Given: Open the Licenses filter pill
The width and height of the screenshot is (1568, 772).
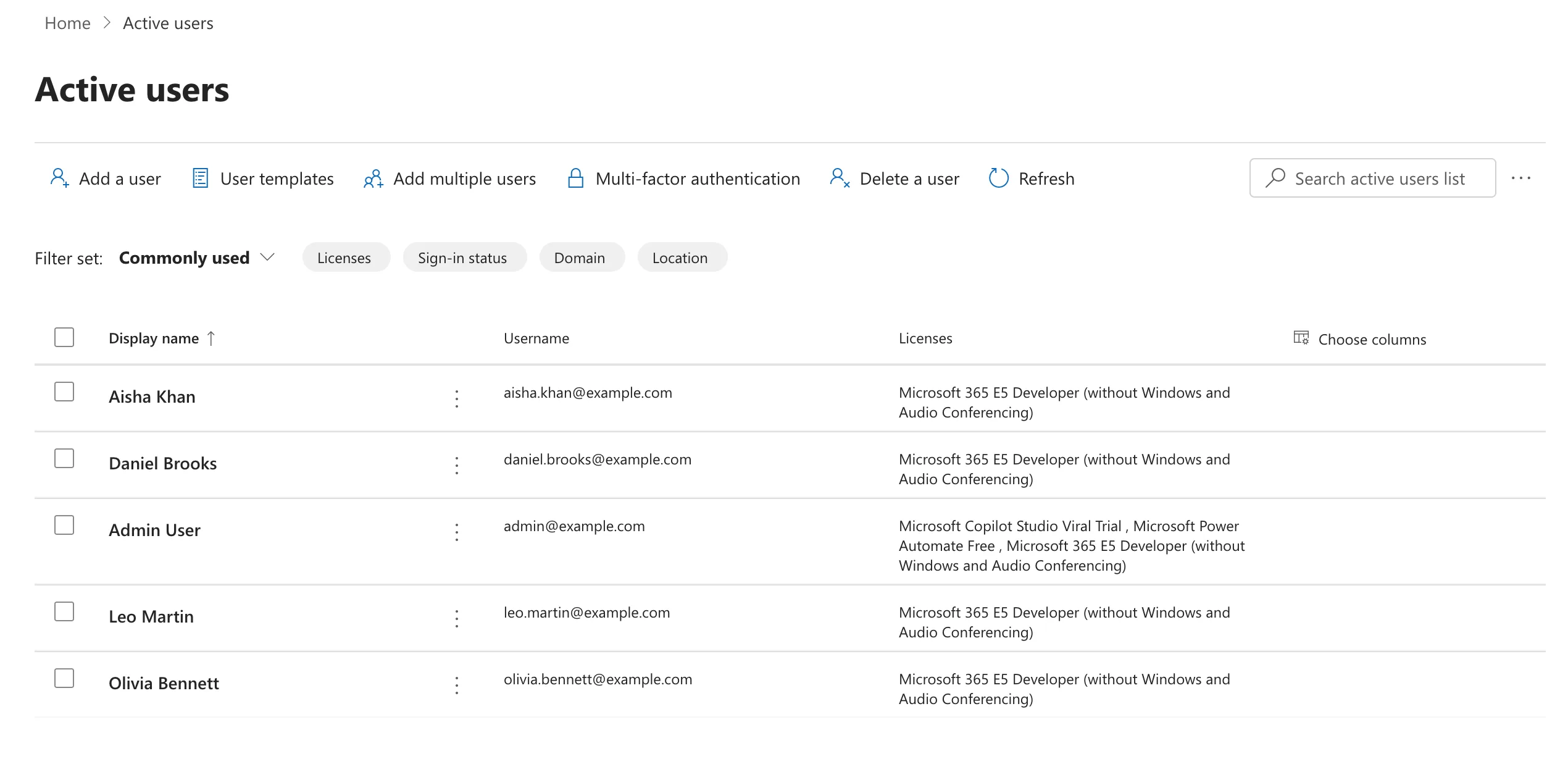Looking at the screenshot, I should (x=346, y=258).
